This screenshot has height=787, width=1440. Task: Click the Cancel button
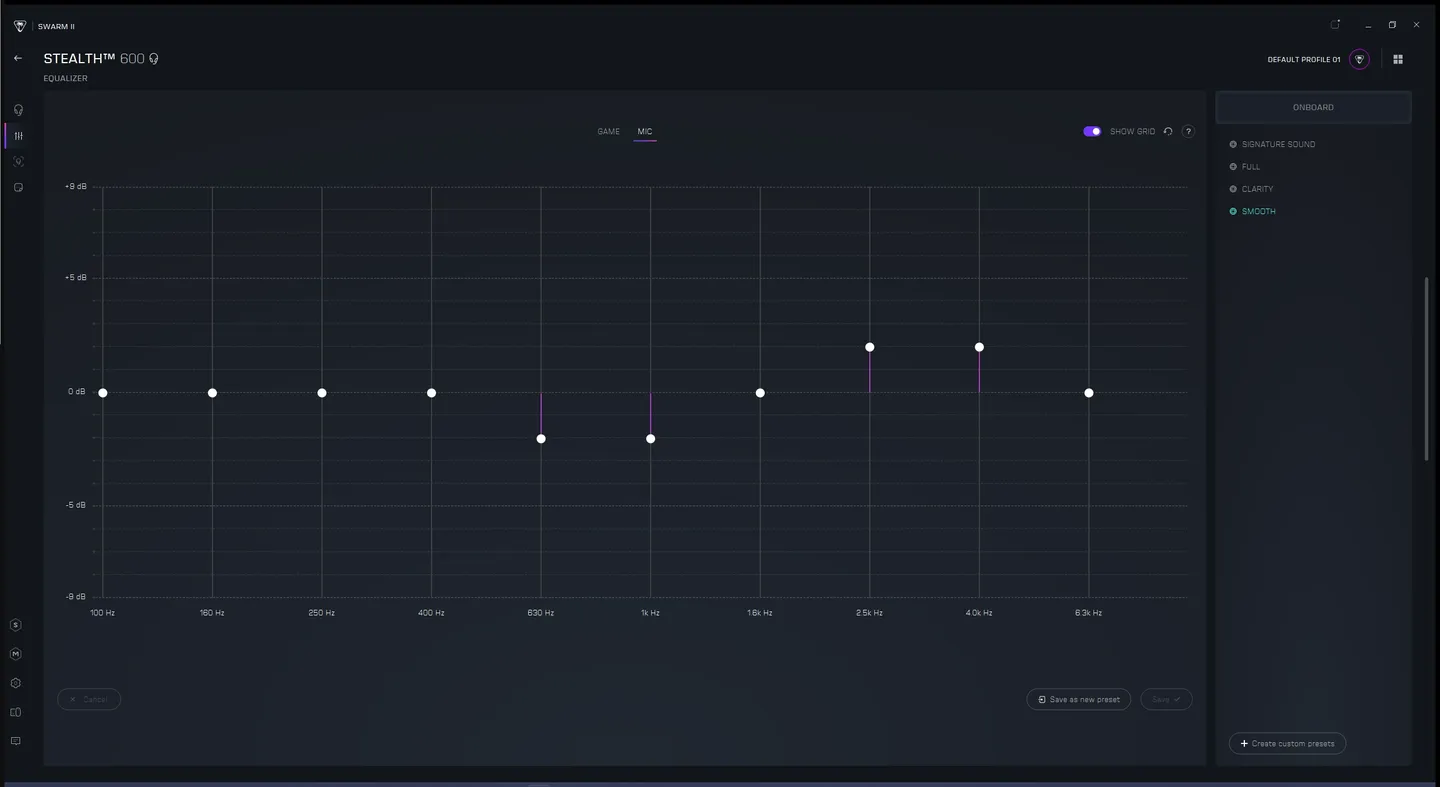89,699
